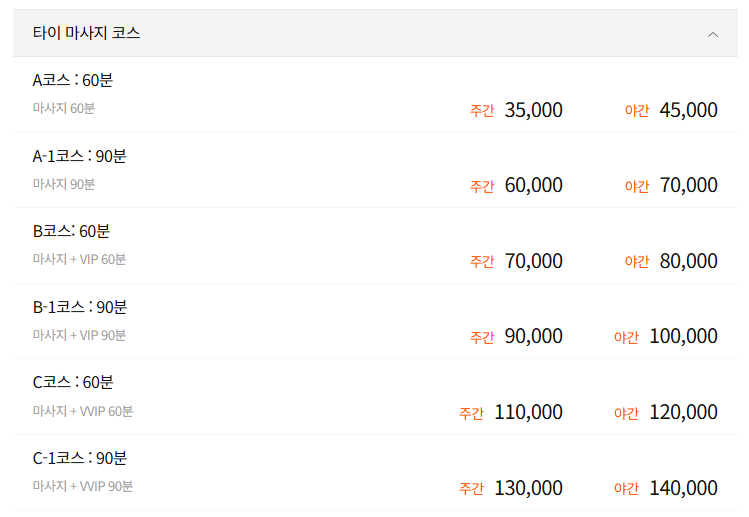749x517 pixels.
Task: Select the B코스: 60분 item
Action: click(x=71, y=231)
